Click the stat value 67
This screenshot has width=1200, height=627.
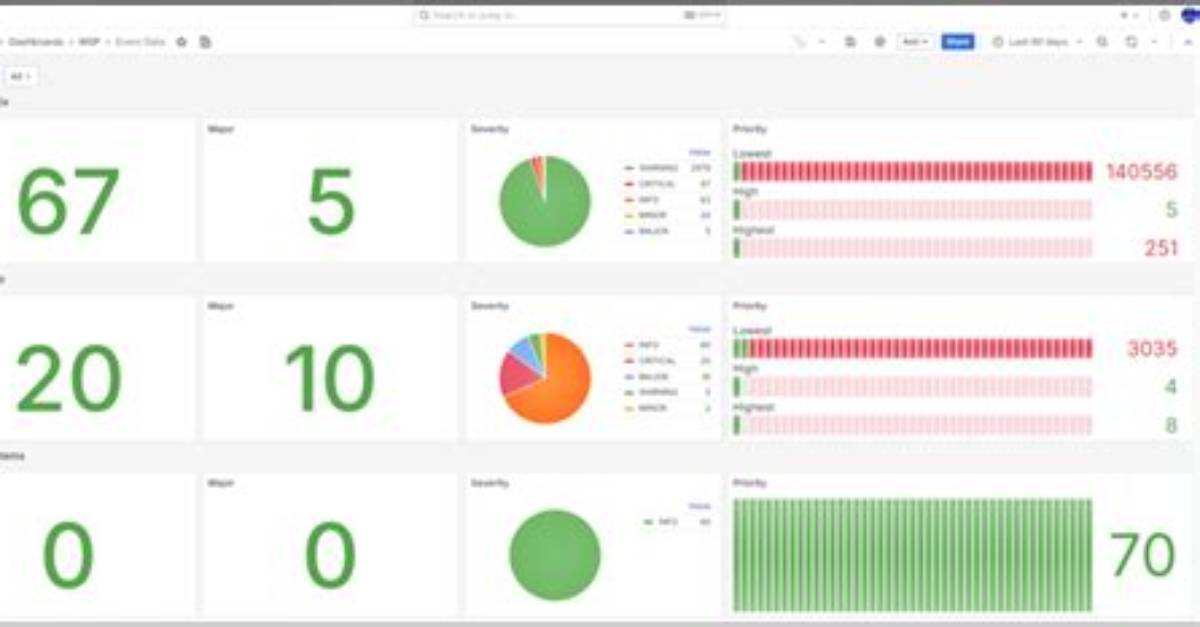68,202
